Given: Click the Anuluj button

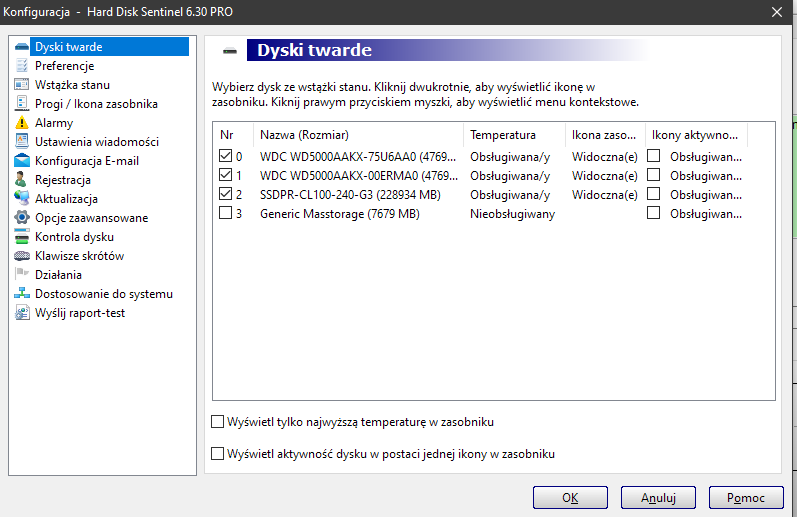Looking at the screenshot, I should click(x=658, y=497).
